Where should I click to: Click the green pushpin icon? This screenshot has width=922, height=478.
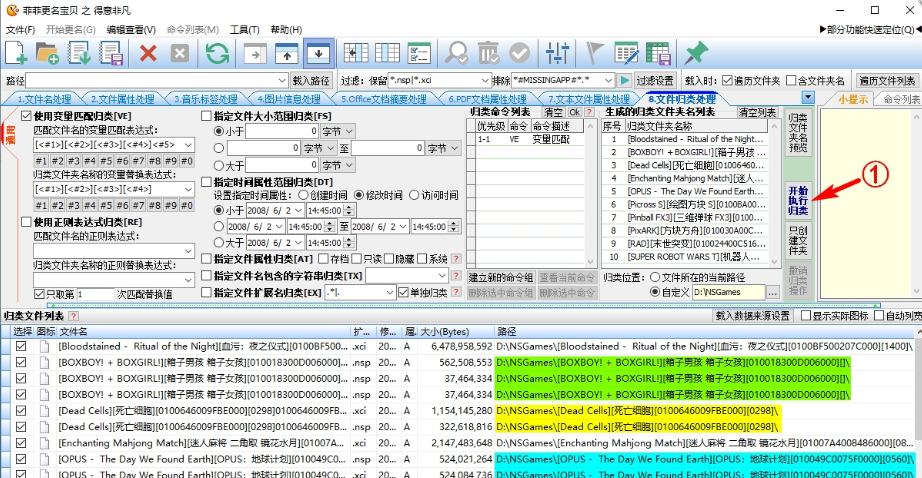(x=696, y=54)
